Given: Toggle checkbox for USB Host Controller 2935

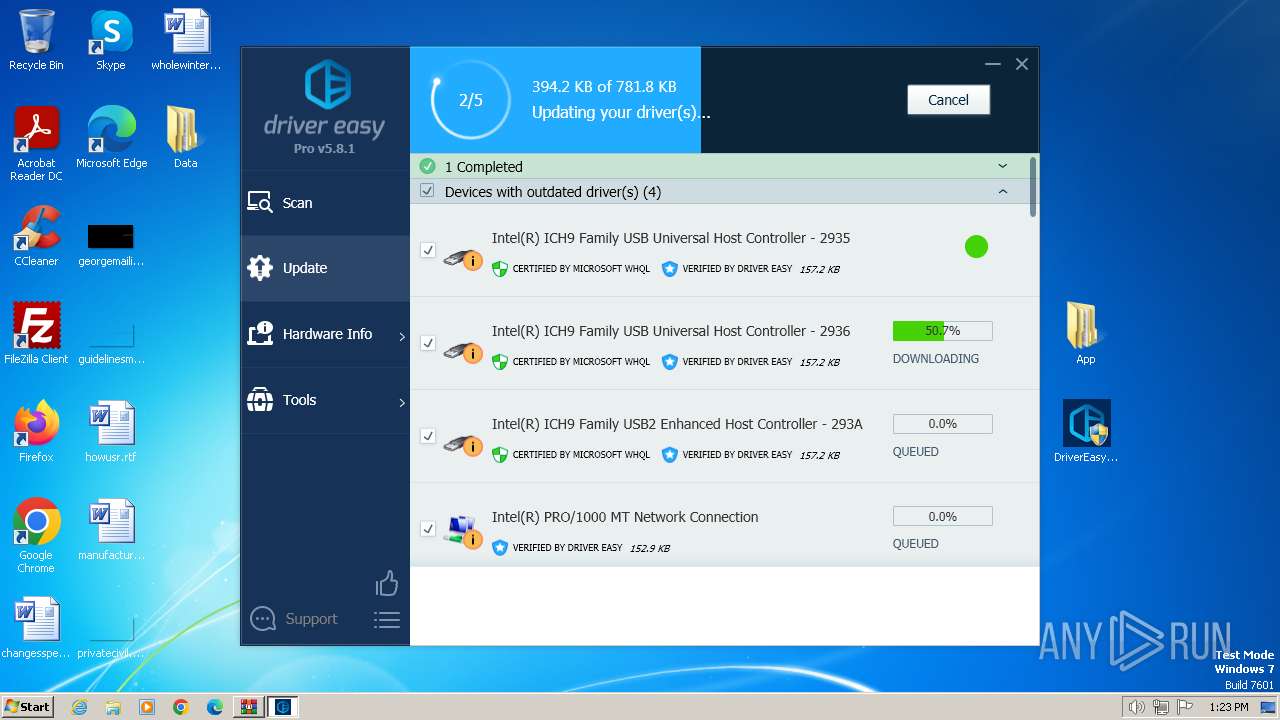Looking at the screenshot, I should [x=428, y=250].
